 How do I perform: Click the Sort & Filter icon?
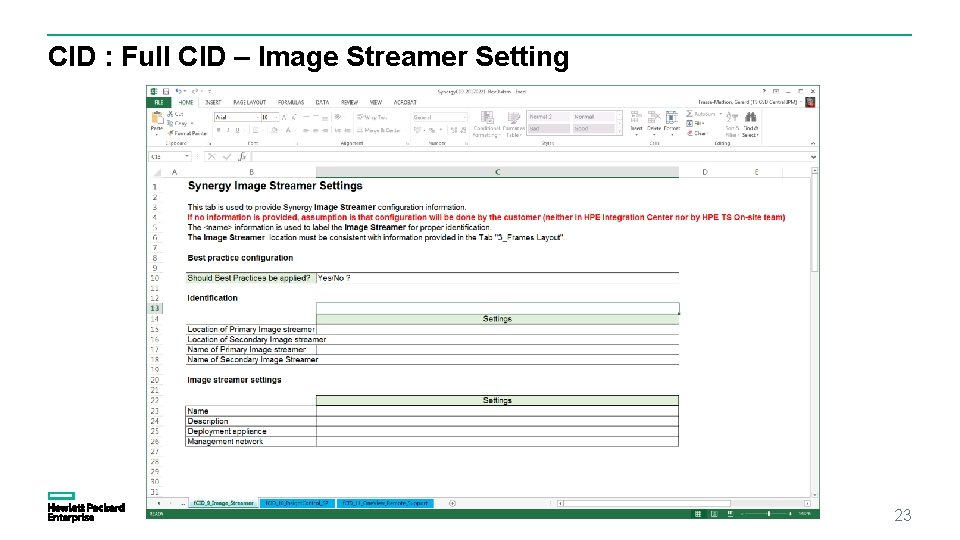[732, 117]
